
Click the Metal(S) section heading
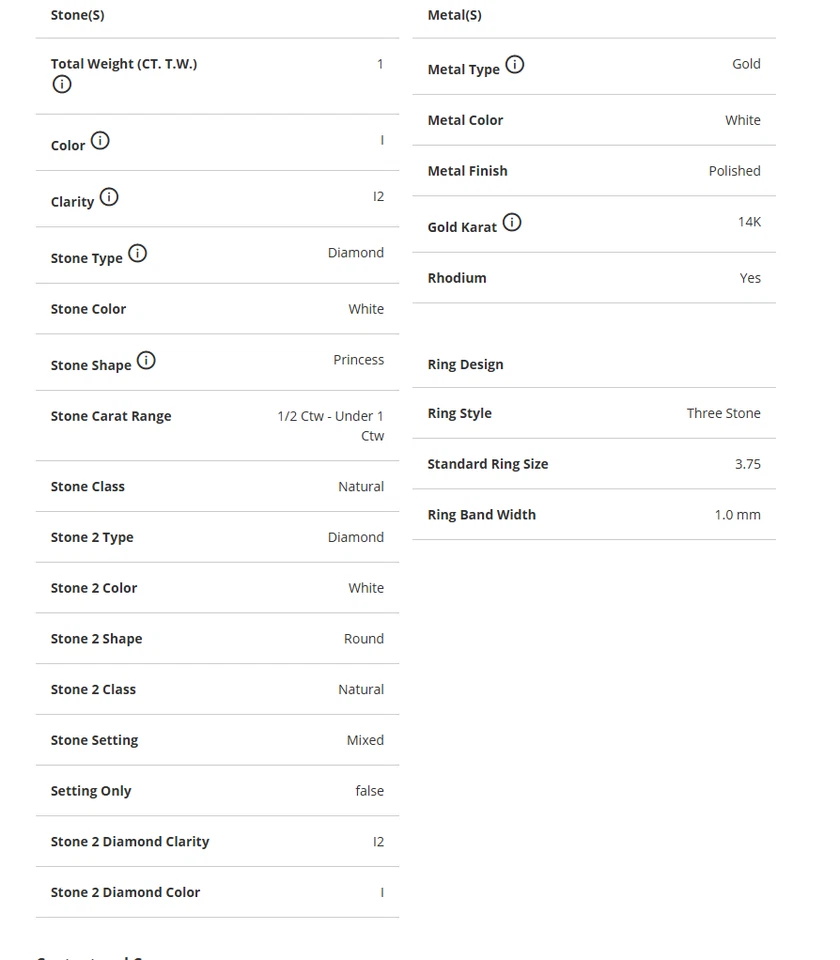click(454, 15)
